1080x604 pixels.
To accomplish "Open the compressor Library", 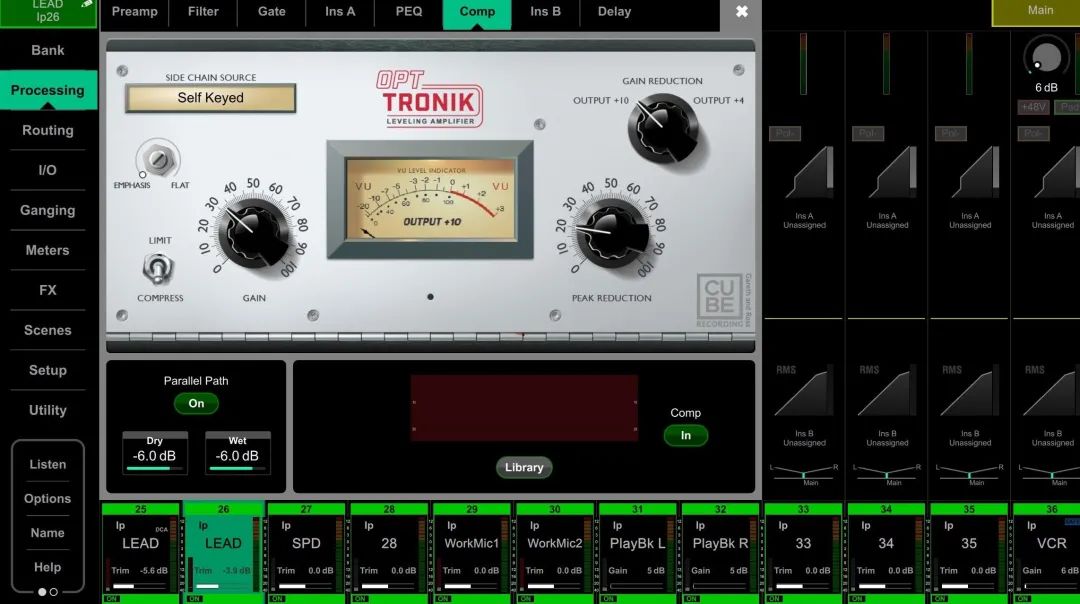I will coord(524,467).
